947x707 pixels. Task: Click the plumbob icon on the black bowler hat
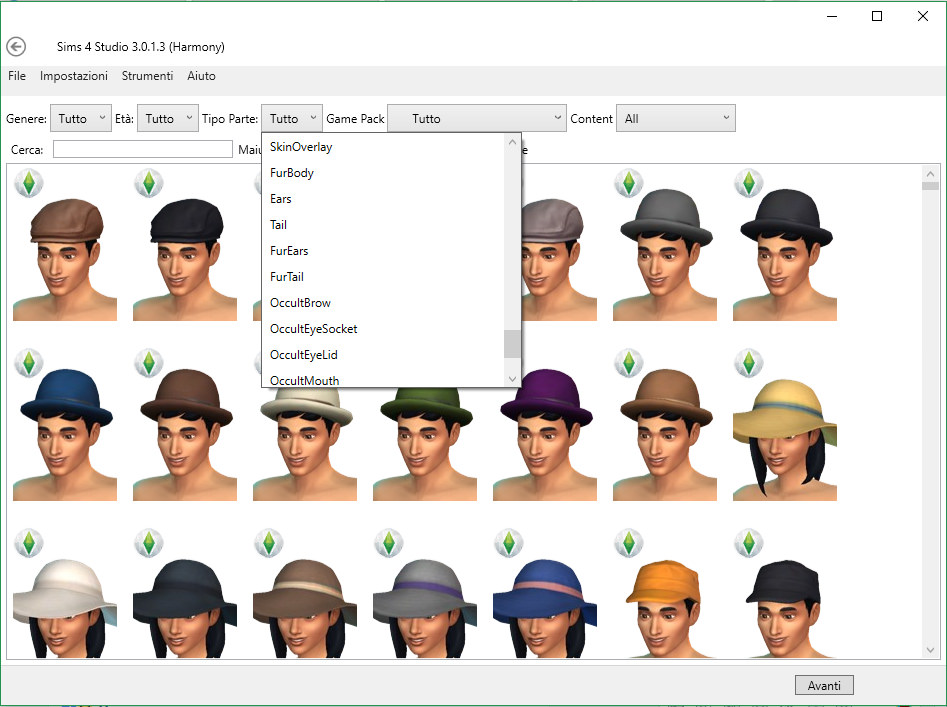coord(748,183)
